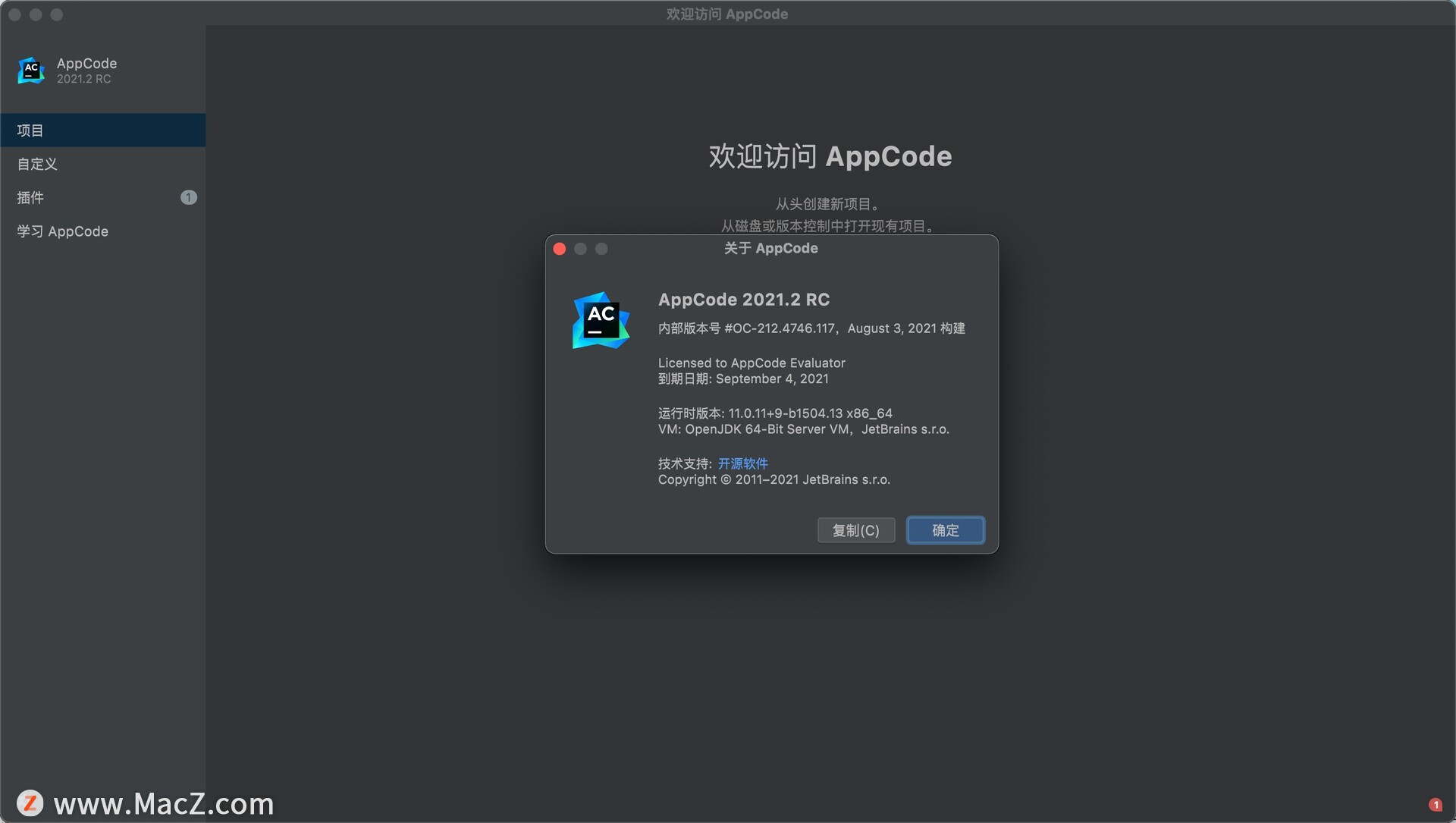Open the 自定义 sidebar tab
The width and height of the screenshot is (1456, 823).
(x=103, y=164)
